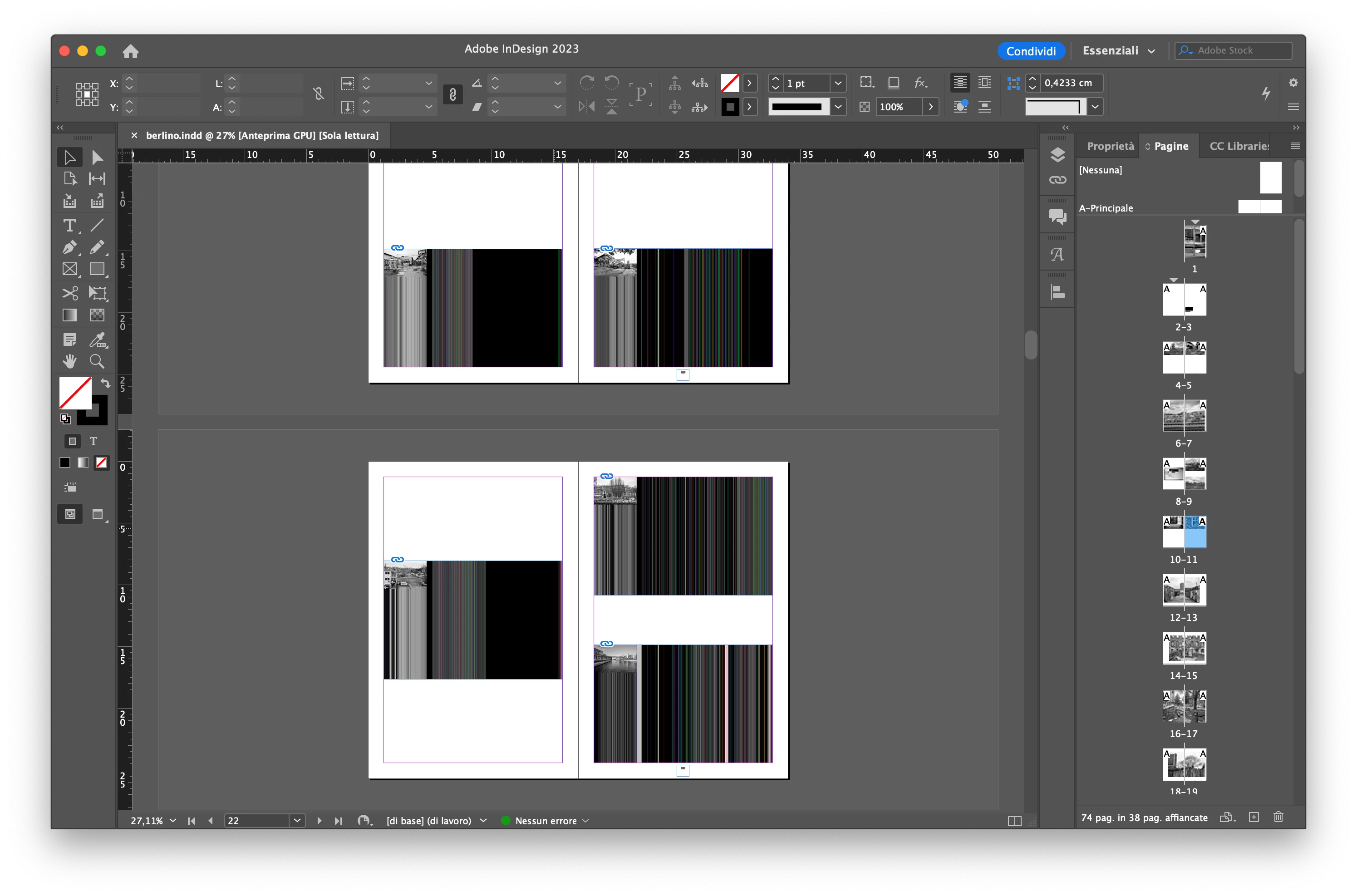Click the fill color swatch
The width and height of the screenshot is (1357, 896).
coord(75,393)
